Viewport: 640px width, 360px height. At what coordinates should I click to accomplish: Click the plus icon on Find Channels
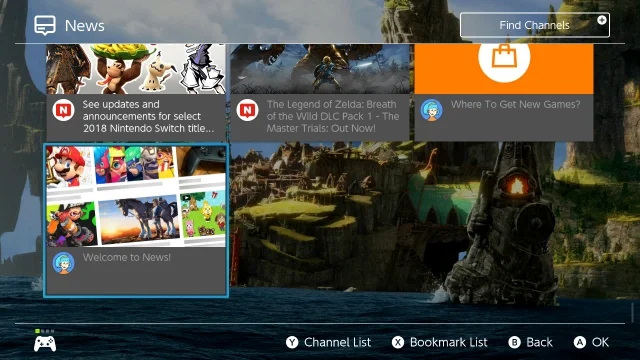click(602, 20)
